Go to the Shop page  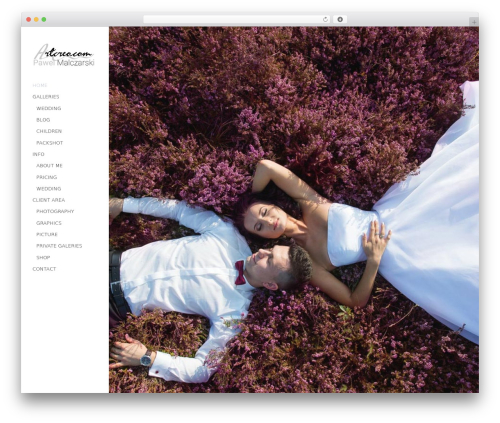[43, 257]
